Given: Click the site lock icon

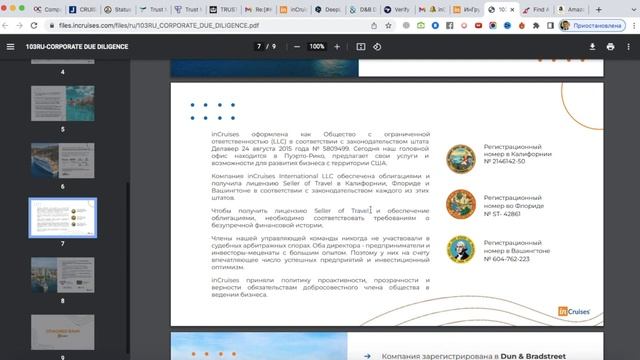Looking at the screenshot, I should pyautogui.click(x=51, y=25).
